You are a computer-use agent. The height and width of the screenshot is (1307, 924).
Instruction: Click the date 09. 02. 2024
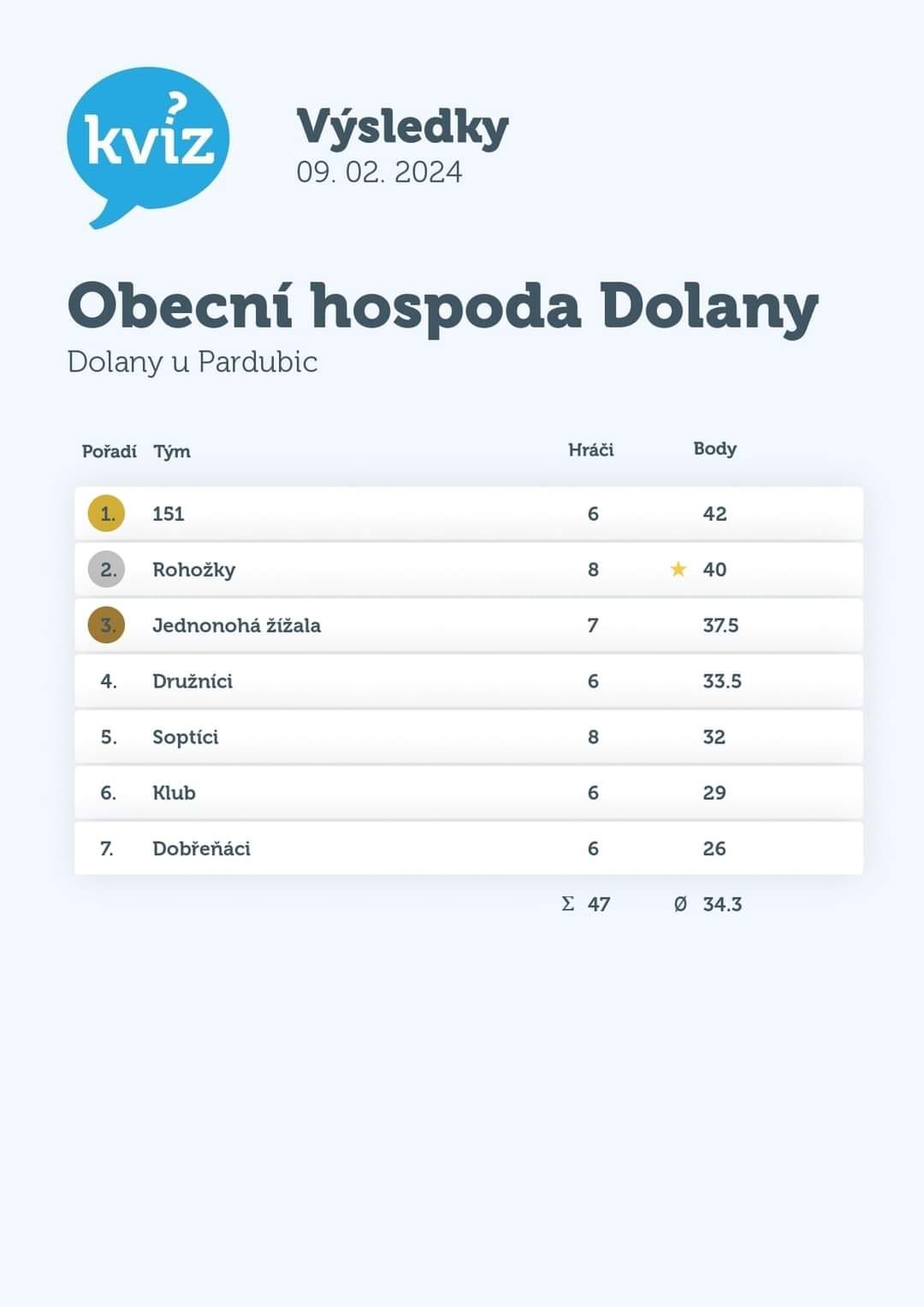coord(379,172)
